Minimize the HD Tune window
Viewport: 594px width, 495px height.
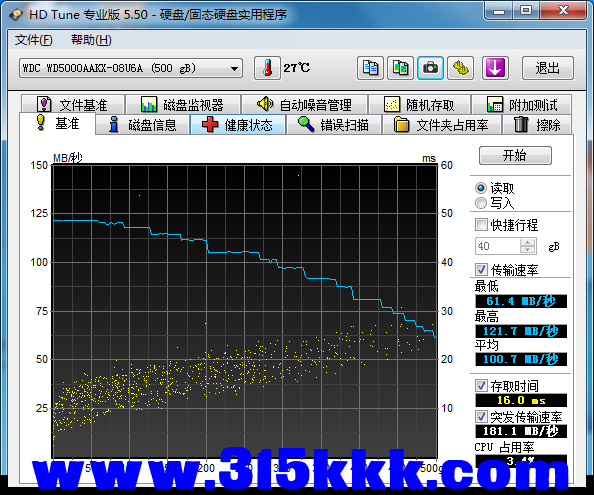coord(499,11)
